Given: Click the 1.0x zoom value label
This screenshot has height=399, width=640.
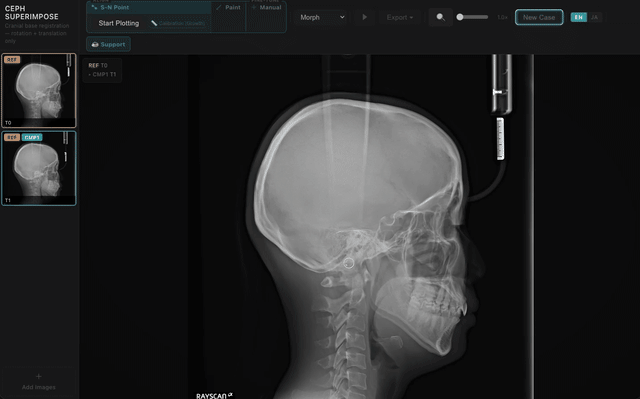Looking at the screenshot, I should (x=502, y=17).
